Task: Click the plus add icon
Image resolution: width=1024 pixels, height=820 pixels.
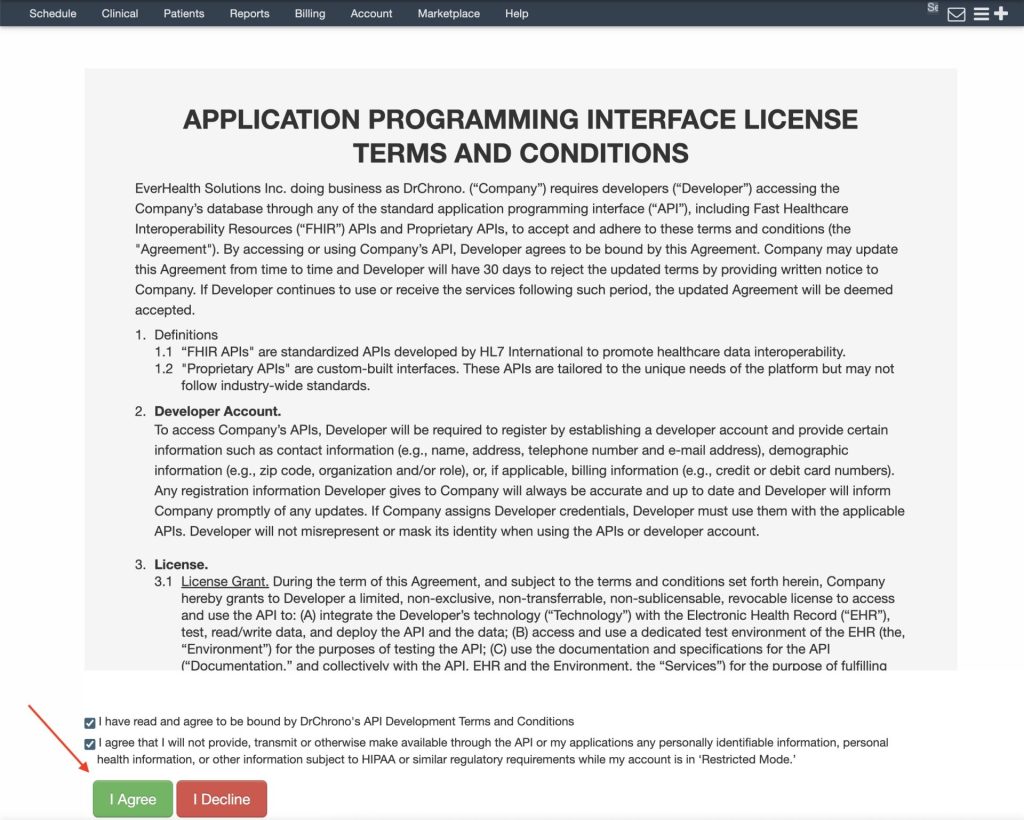Action: click(1000, 13)
